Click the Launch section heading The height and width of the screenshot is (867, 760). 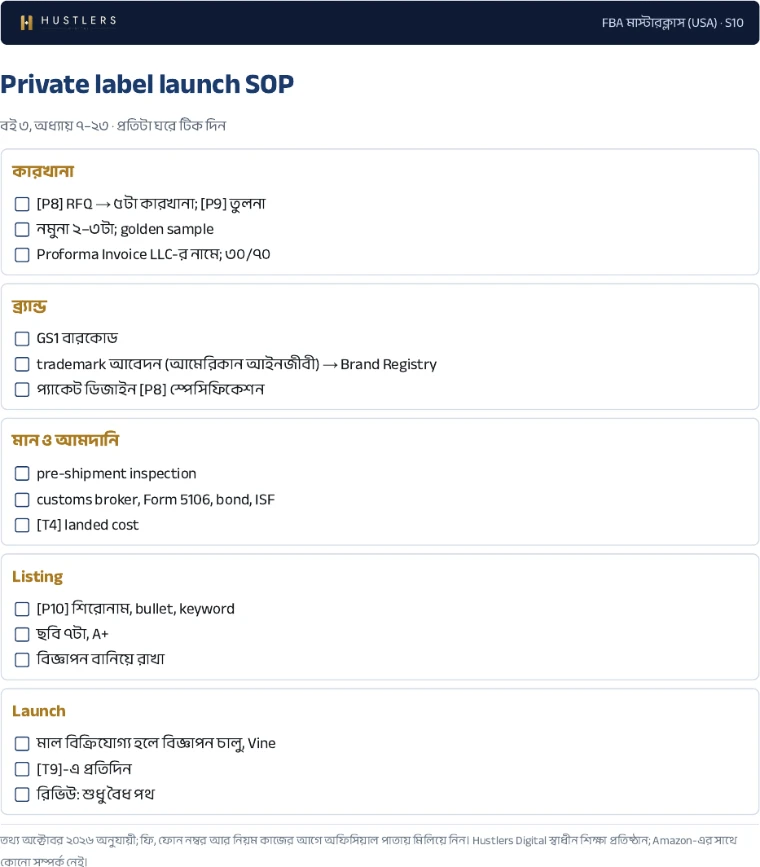coord(39,711)
